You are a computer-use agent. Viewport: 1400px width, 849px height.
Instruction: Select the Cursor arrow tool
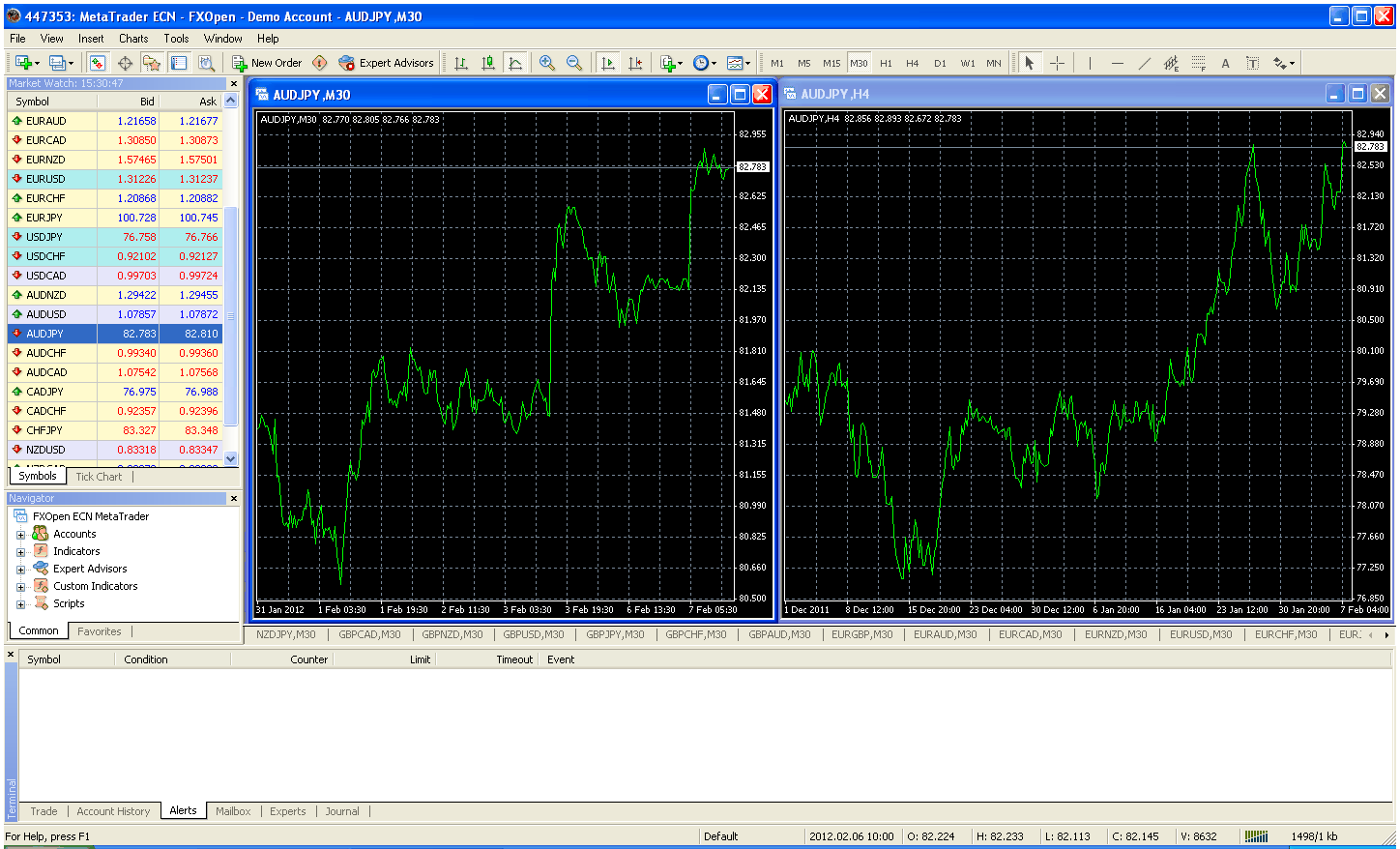[1030, 63]
